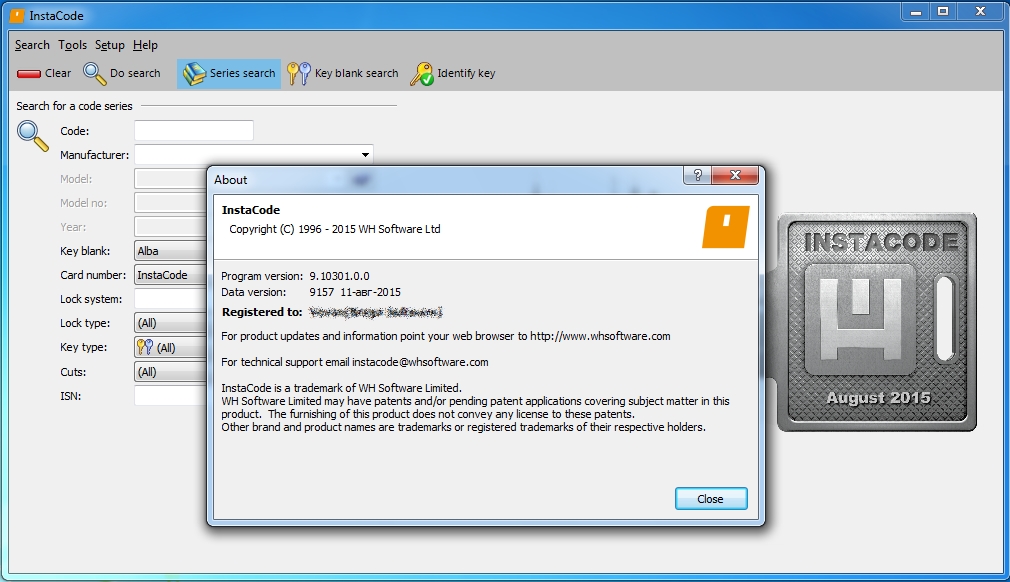1010x582 pixels.
Task: Click the Copyright 1996 - 2015 WH Software text
Action: click(x=335, y=229)
